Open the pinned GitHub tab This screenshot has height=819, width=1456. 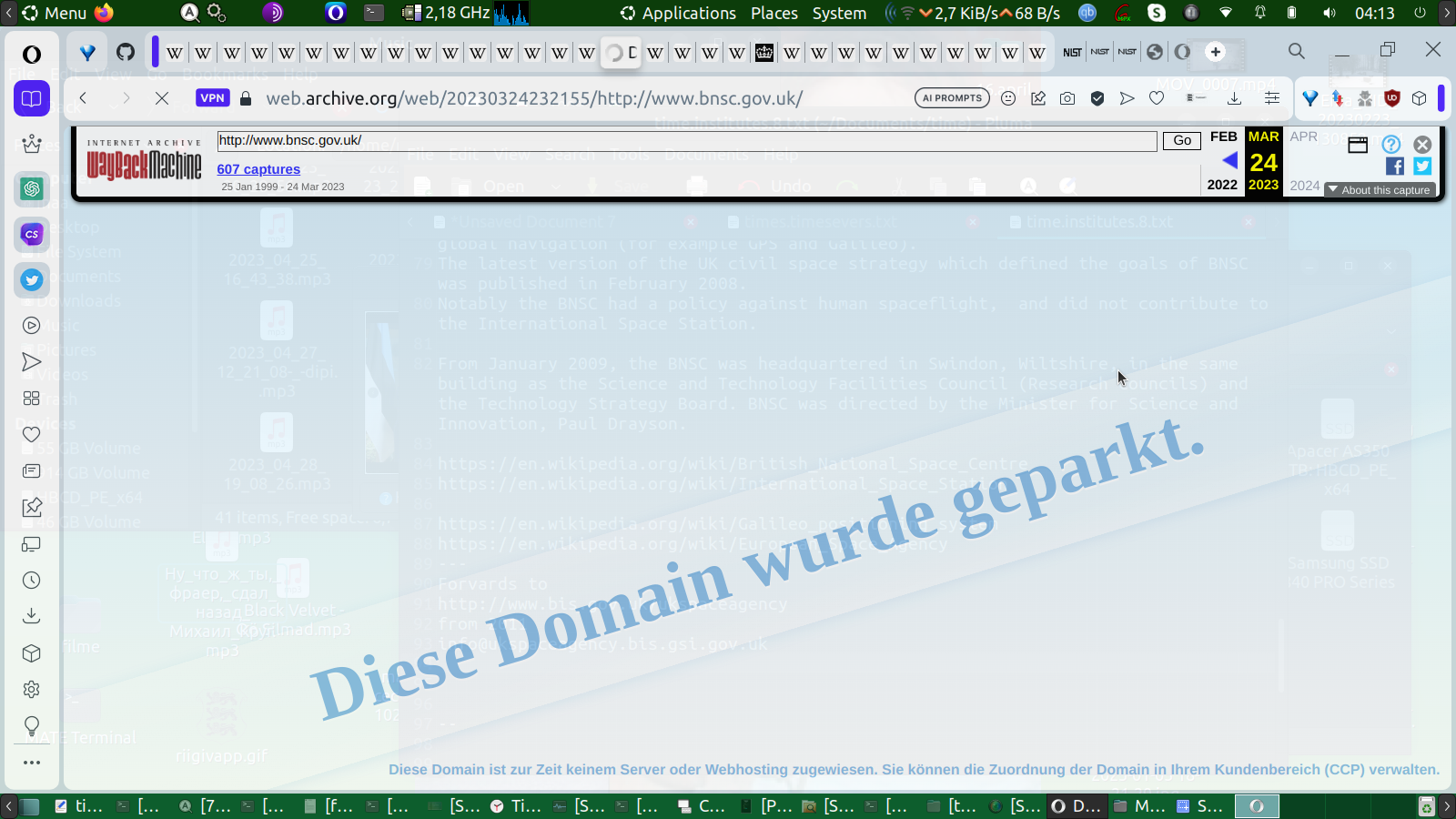[126, 52]
